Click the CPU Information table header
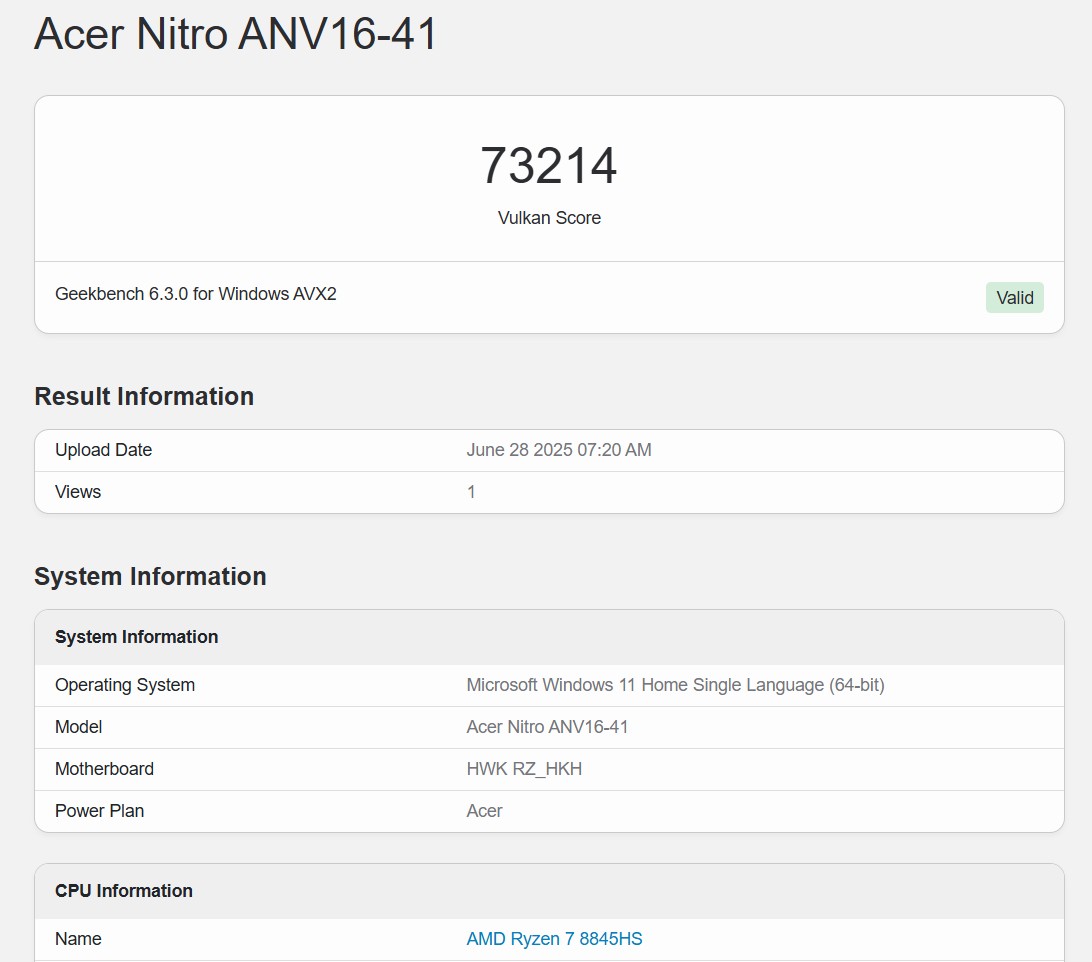Viewport: 1092px width, 962px height. click(x=124, y=890)
